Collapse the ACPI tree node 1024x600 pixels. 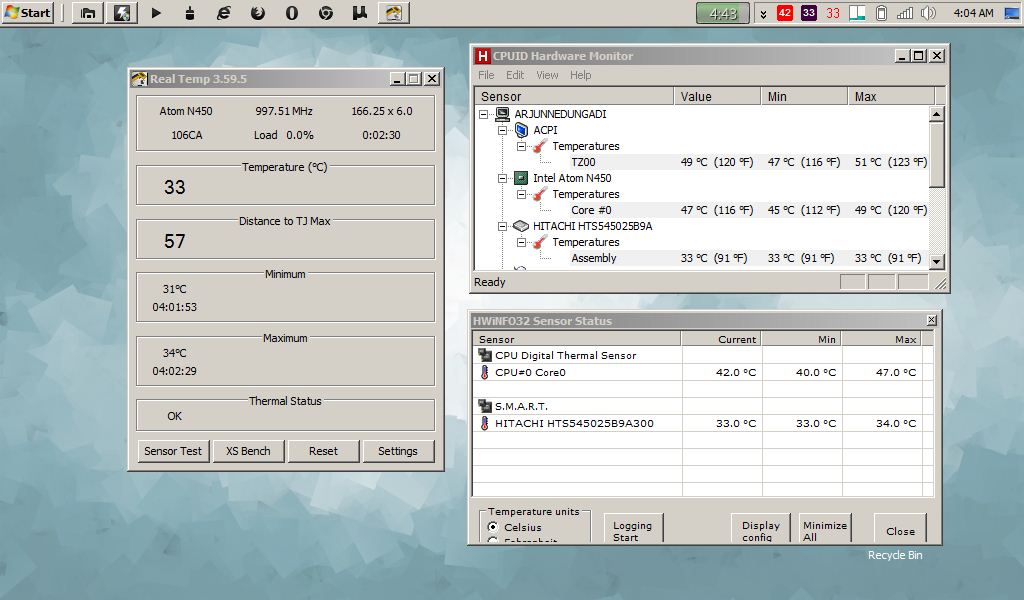click(502, 131)
